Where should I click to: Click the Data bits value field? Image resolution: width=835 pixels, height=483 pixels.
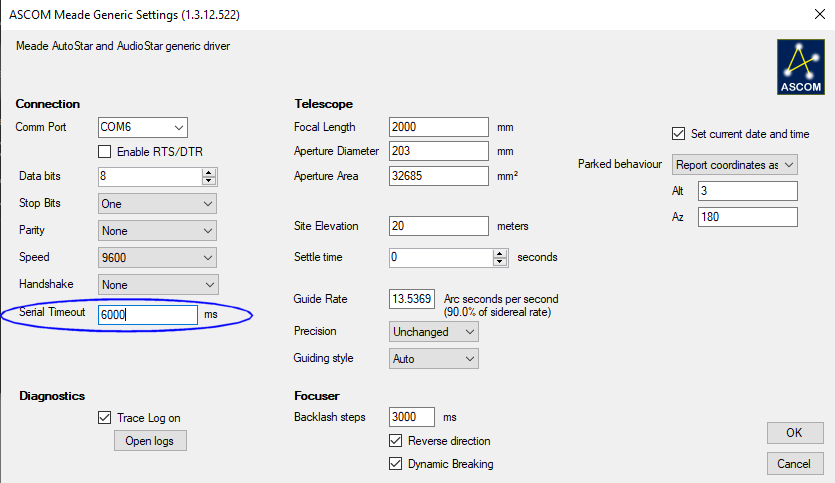tap(150, 177)
